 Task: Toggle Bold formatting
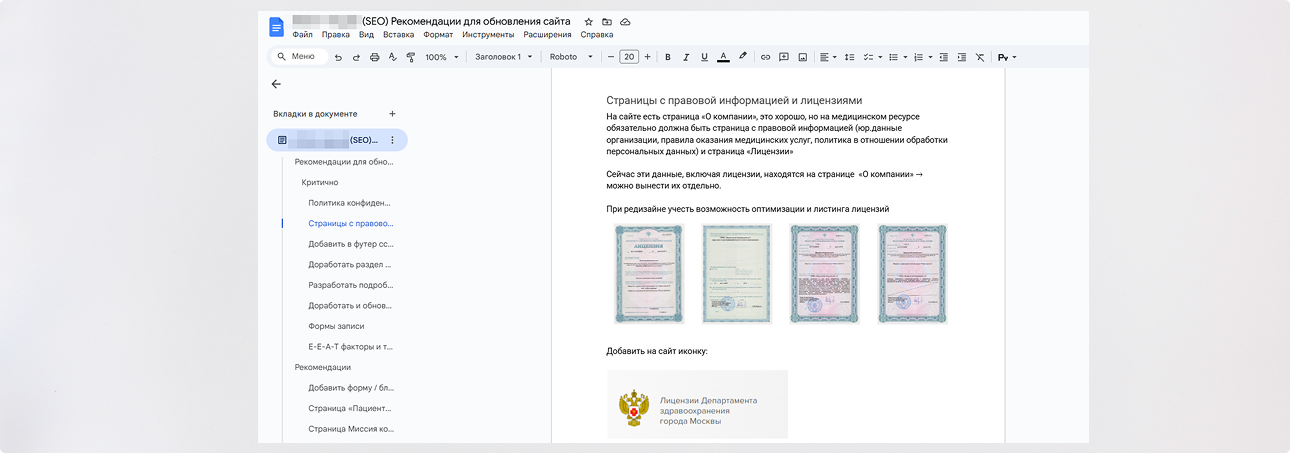point(668,57)
